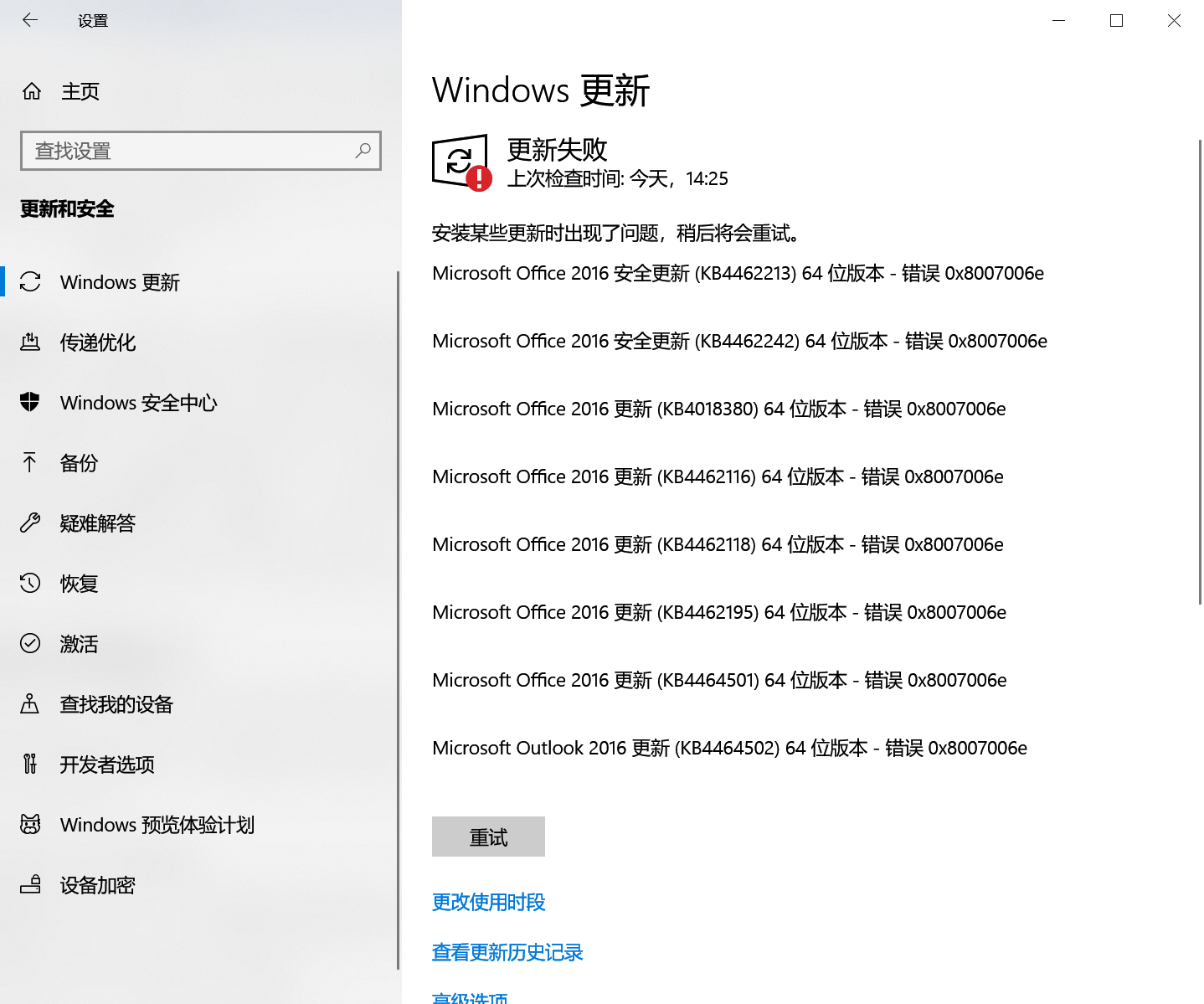
Task: Click the sidebar vertical scrollbar
Action: [398, 620]
